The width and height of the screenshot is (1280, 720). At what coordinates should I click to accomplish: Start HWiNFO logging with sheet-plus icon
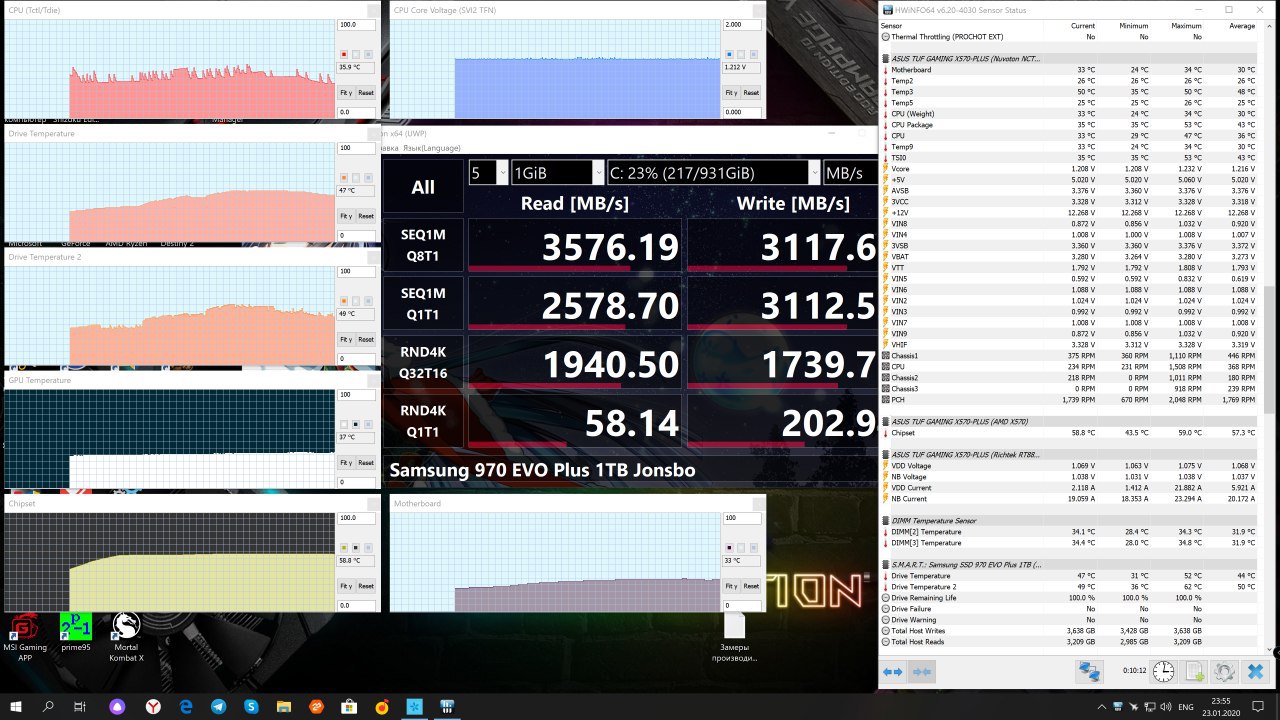[x=1195, y=672]
